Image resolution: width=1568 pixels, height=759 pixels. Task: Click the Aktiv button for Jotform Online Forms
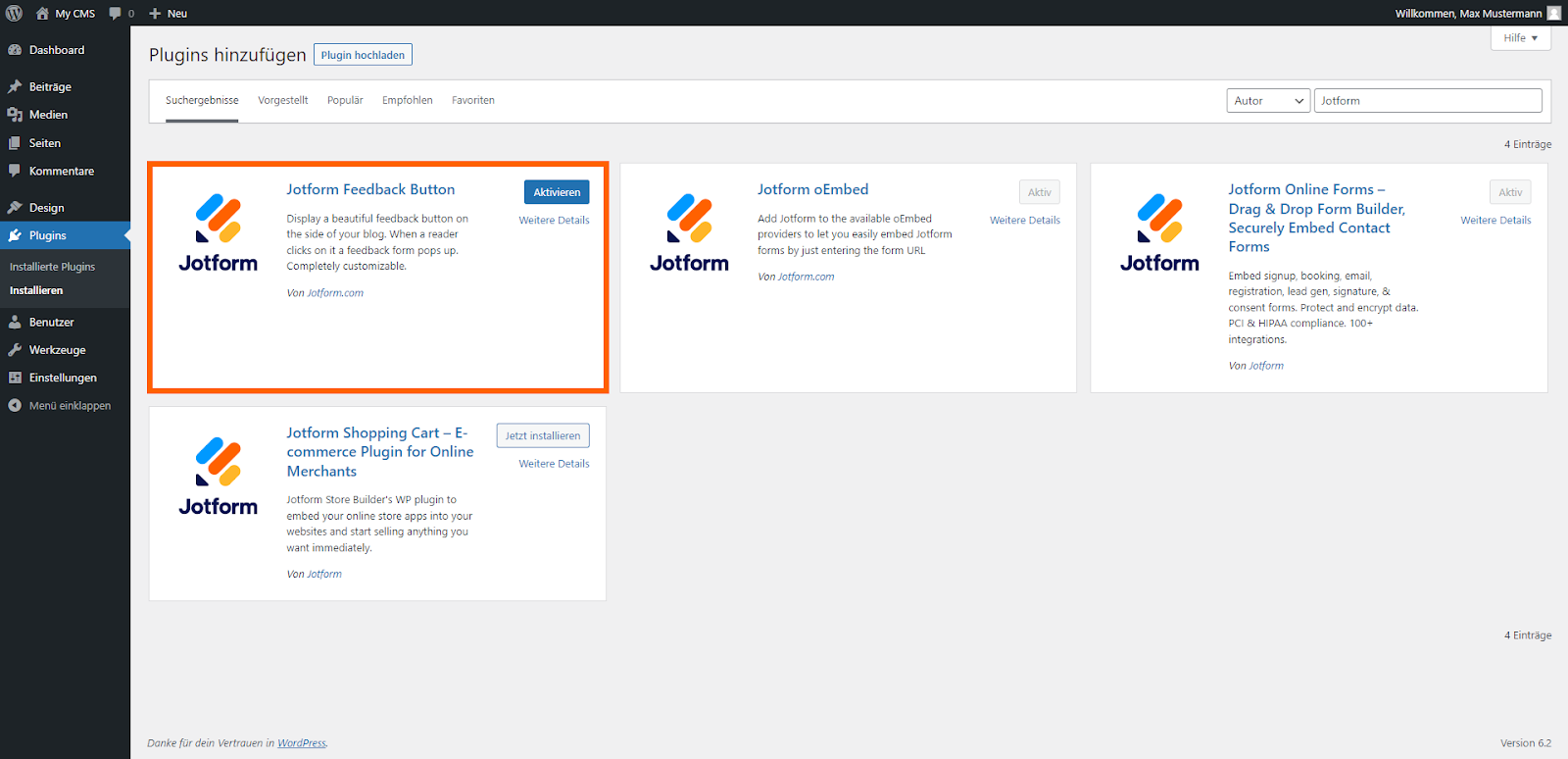pyautogui.click(x=1510, y=192)
